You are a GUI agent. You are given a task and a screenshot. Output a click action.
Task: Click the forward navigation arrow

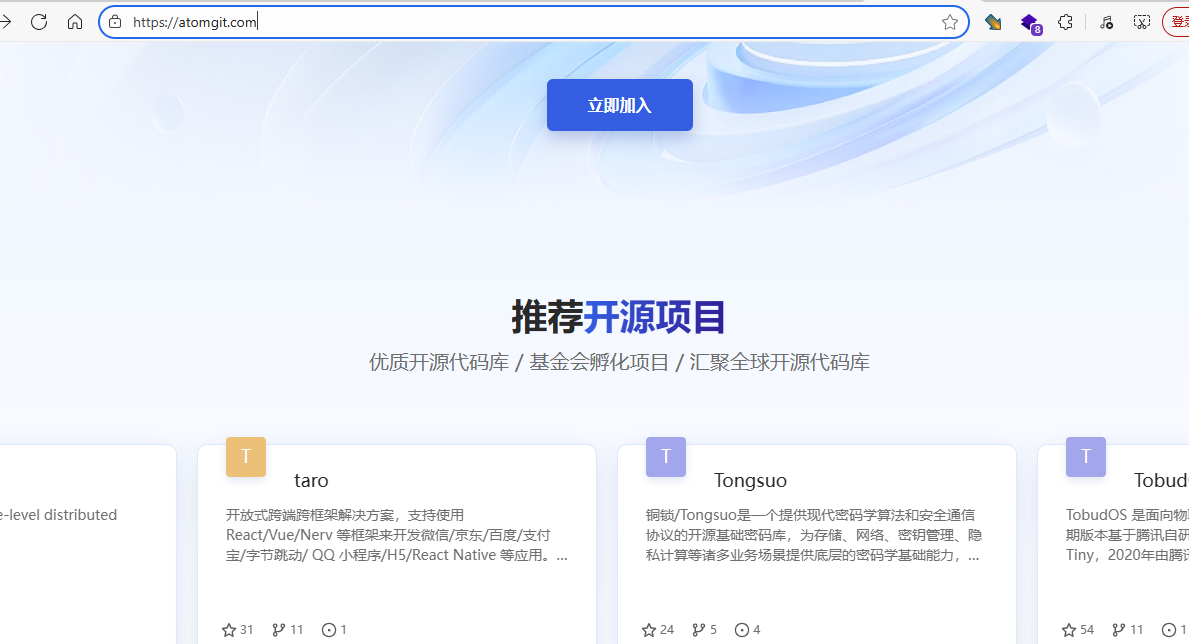point(5,22)
